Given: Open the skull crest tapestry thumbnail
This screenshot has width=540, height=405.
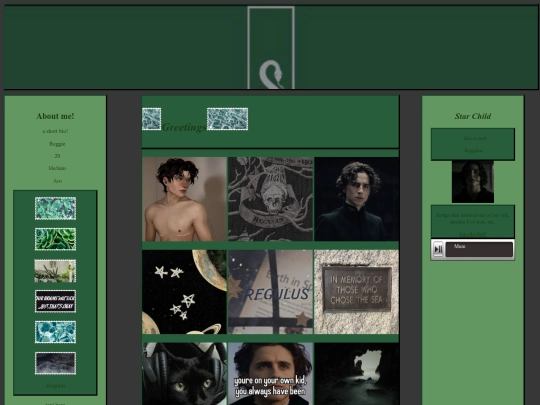Looking at the screenshot, I should pos(270,199).
